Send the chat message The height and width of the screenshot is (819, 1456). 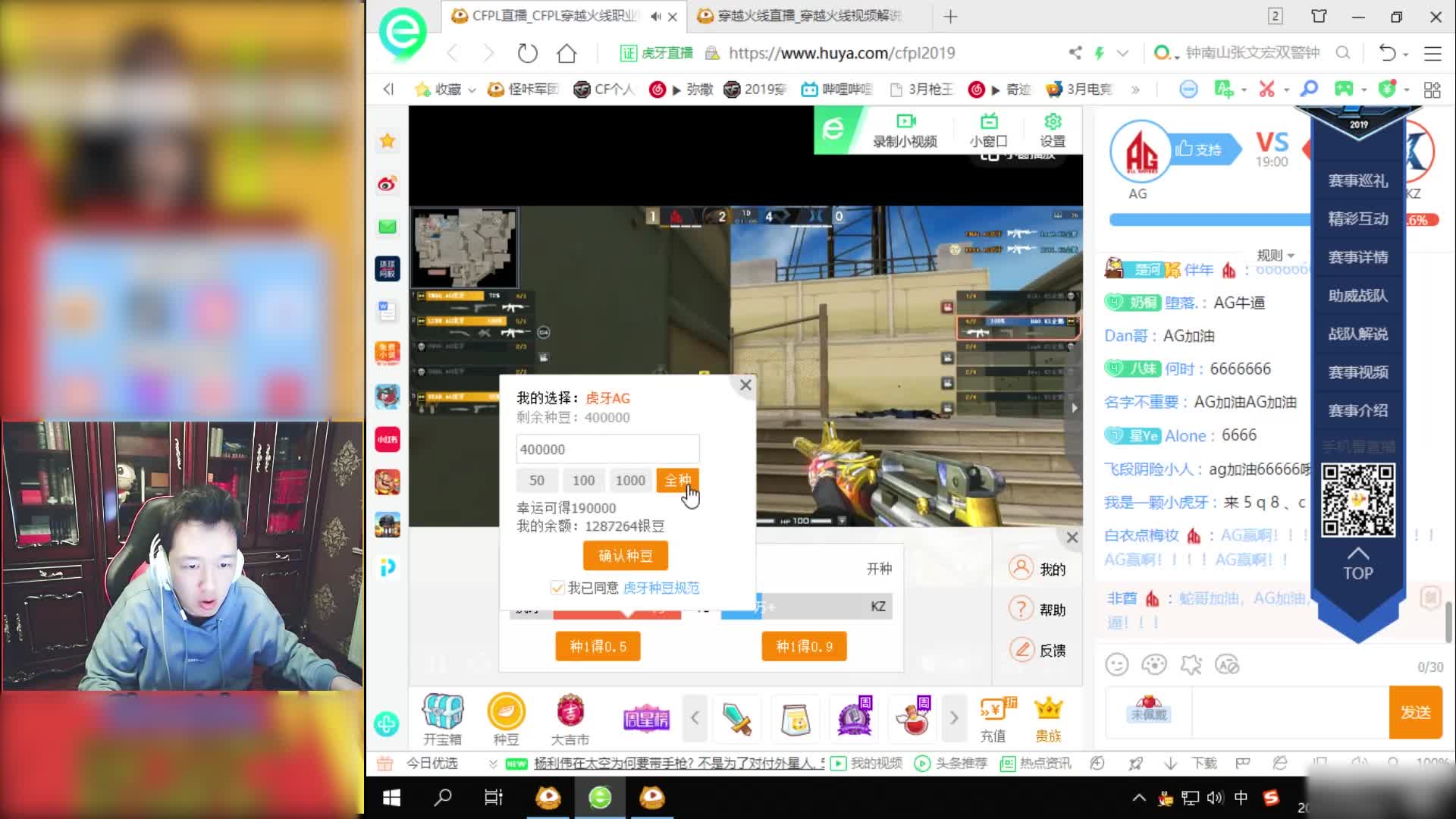coord(1415,712)
